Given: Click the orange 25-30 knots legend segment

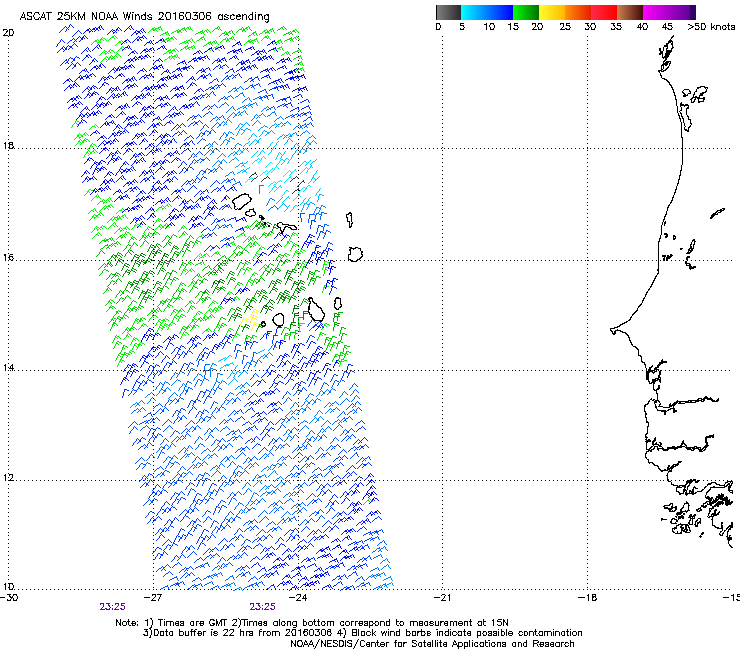Looking at the screenshot, I should (x=578, y=12).
